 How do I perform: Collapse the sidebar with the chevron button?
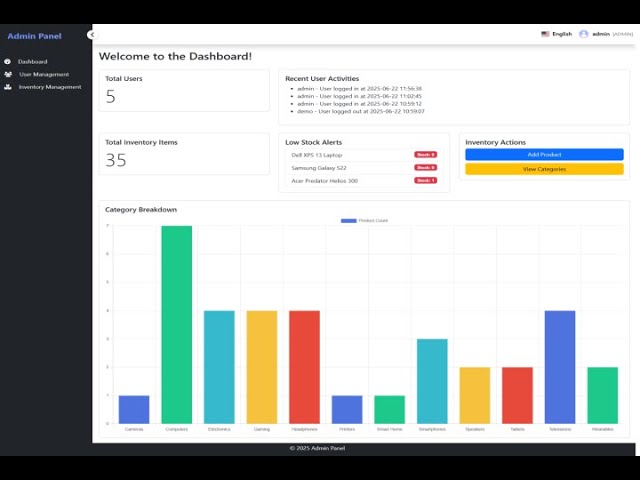92,35
